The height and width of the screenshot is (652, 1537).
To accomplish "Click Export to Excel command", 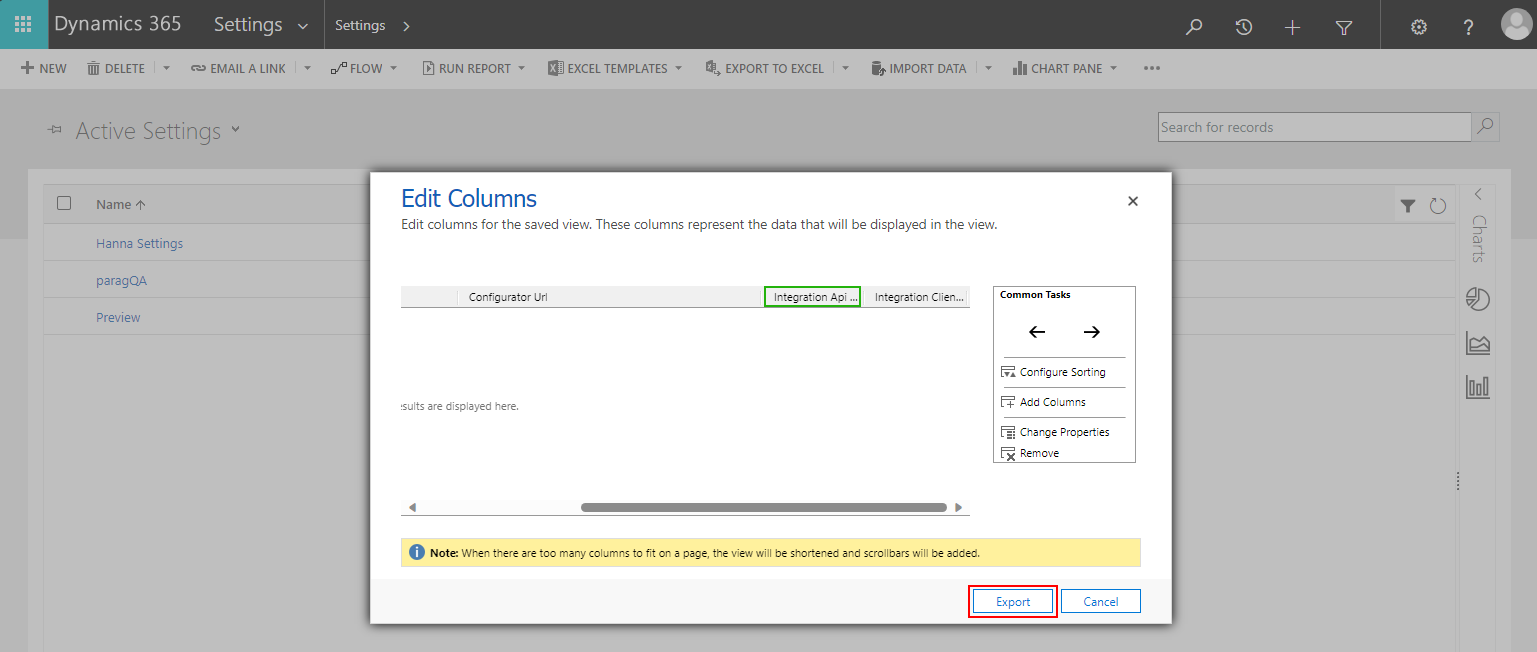I will pyautogui.click(x=765, y=68).
